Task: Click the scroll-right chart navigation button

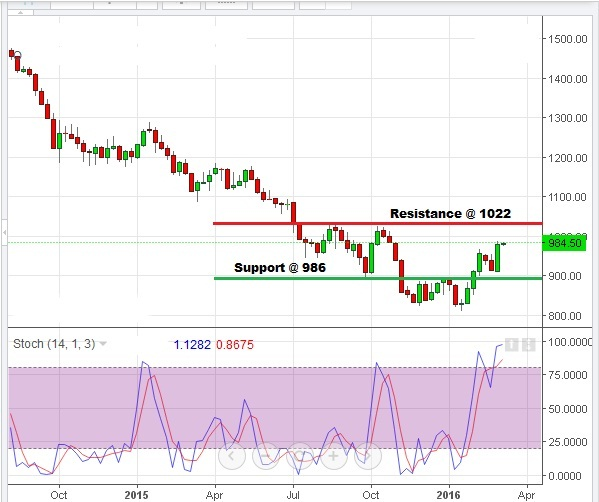Action: (x=367, y=456)
